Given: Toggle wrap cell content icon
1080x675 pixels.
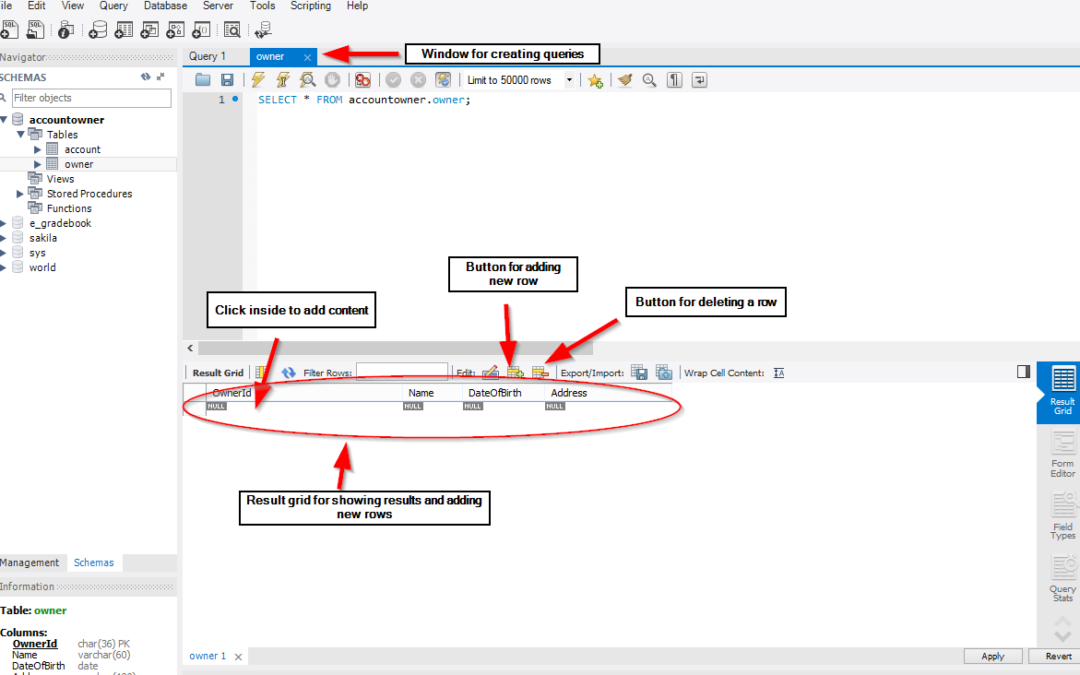Looking at the screenshot, I should tap(779, 373).
